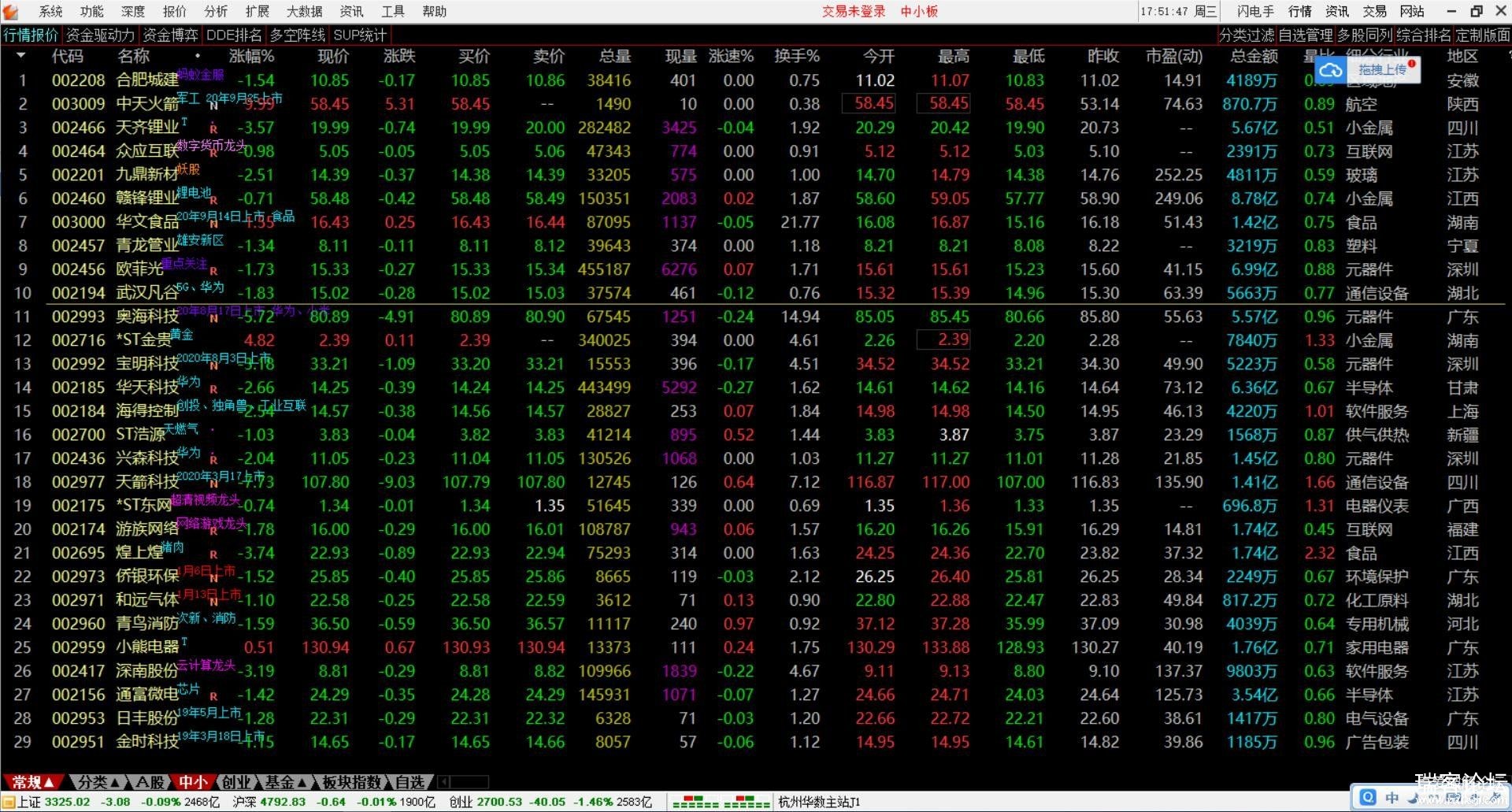
Task: Open the 功能 menu
Action: [91, 12]
